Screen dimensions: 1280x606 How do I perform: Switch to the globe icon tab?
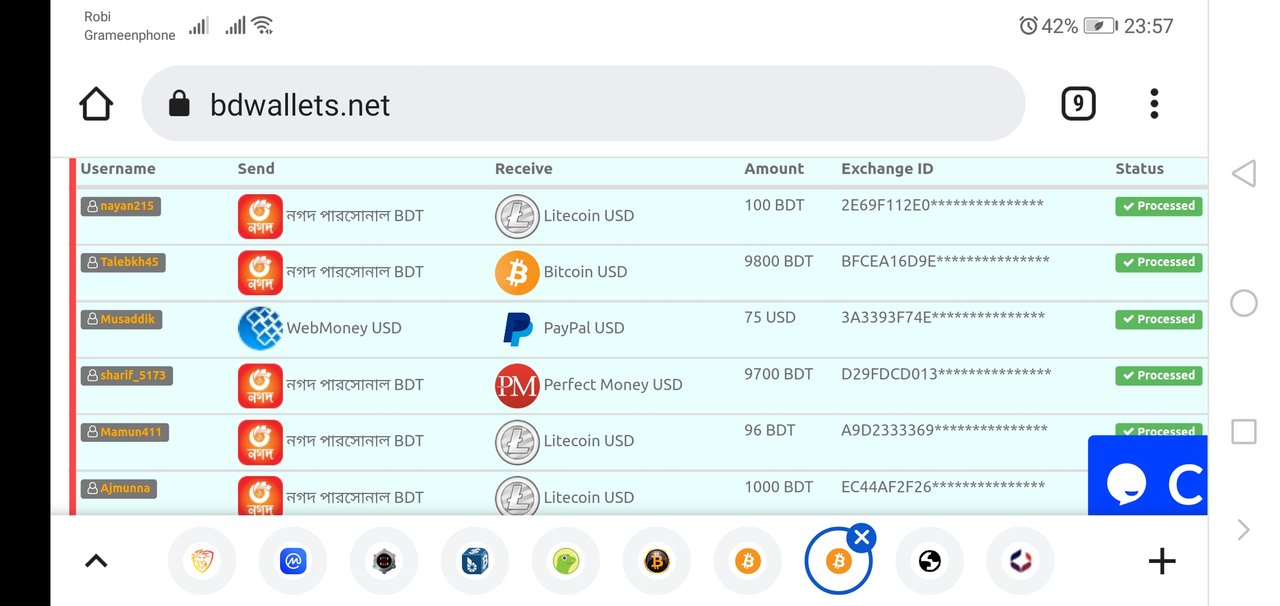(930, 561)
